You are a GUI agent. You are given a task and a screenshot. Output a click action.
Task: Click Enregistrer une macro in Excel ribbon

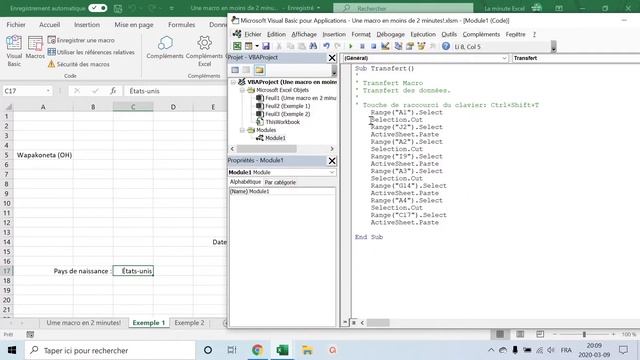pos(81,40)
